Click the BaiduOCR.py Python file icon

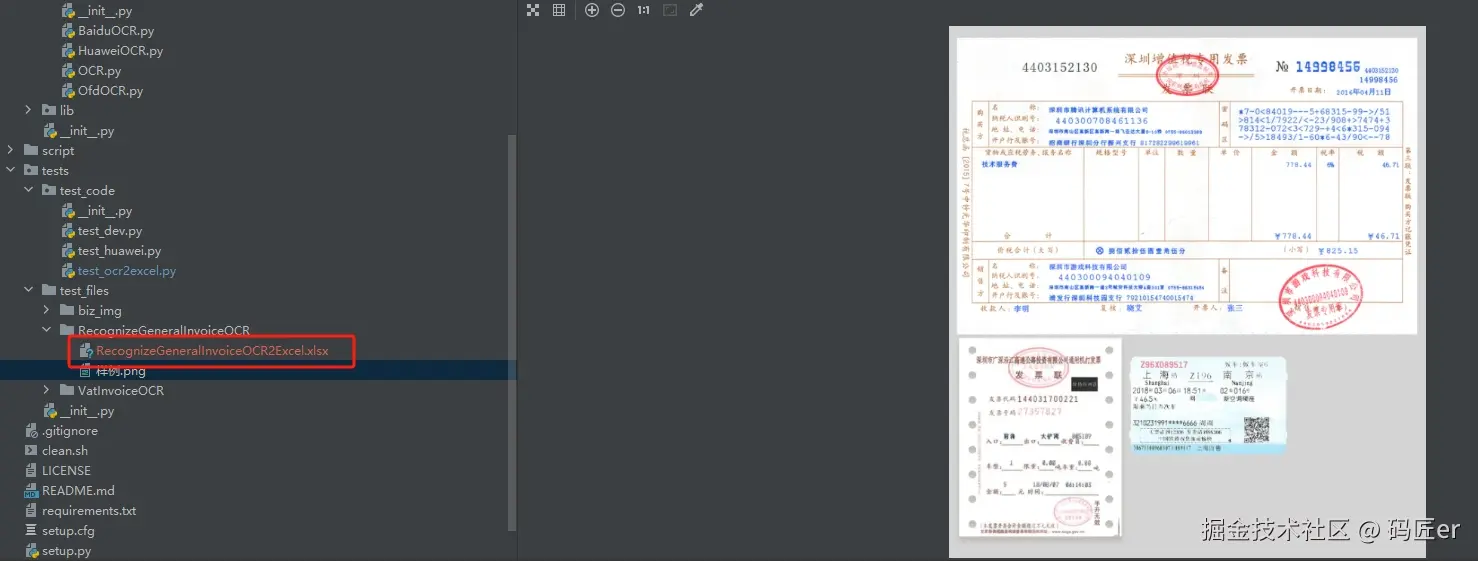68,31
